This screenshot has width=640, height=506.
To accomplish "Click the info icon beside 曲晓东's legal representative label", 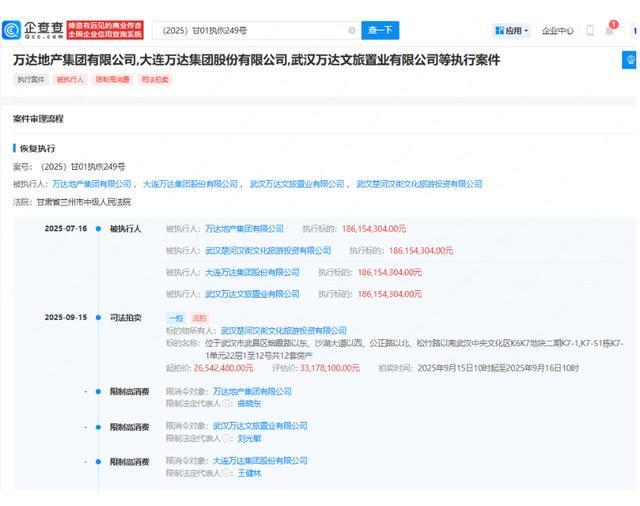I will 225,403.
